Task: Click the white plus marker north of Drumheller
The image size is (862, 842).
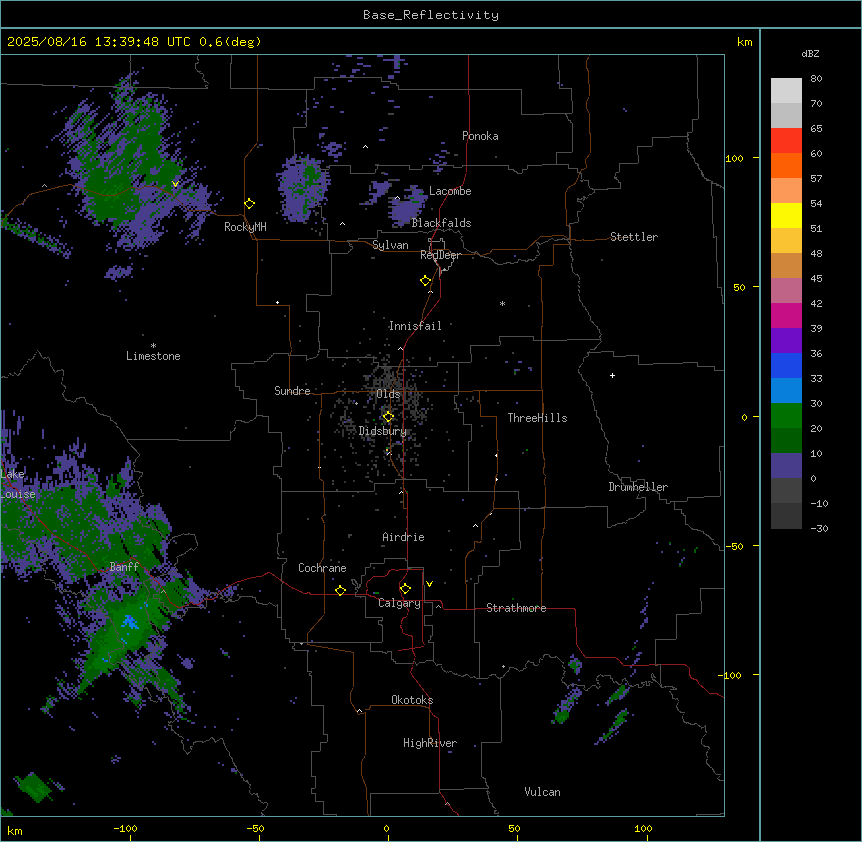Action: click(612, 375)
